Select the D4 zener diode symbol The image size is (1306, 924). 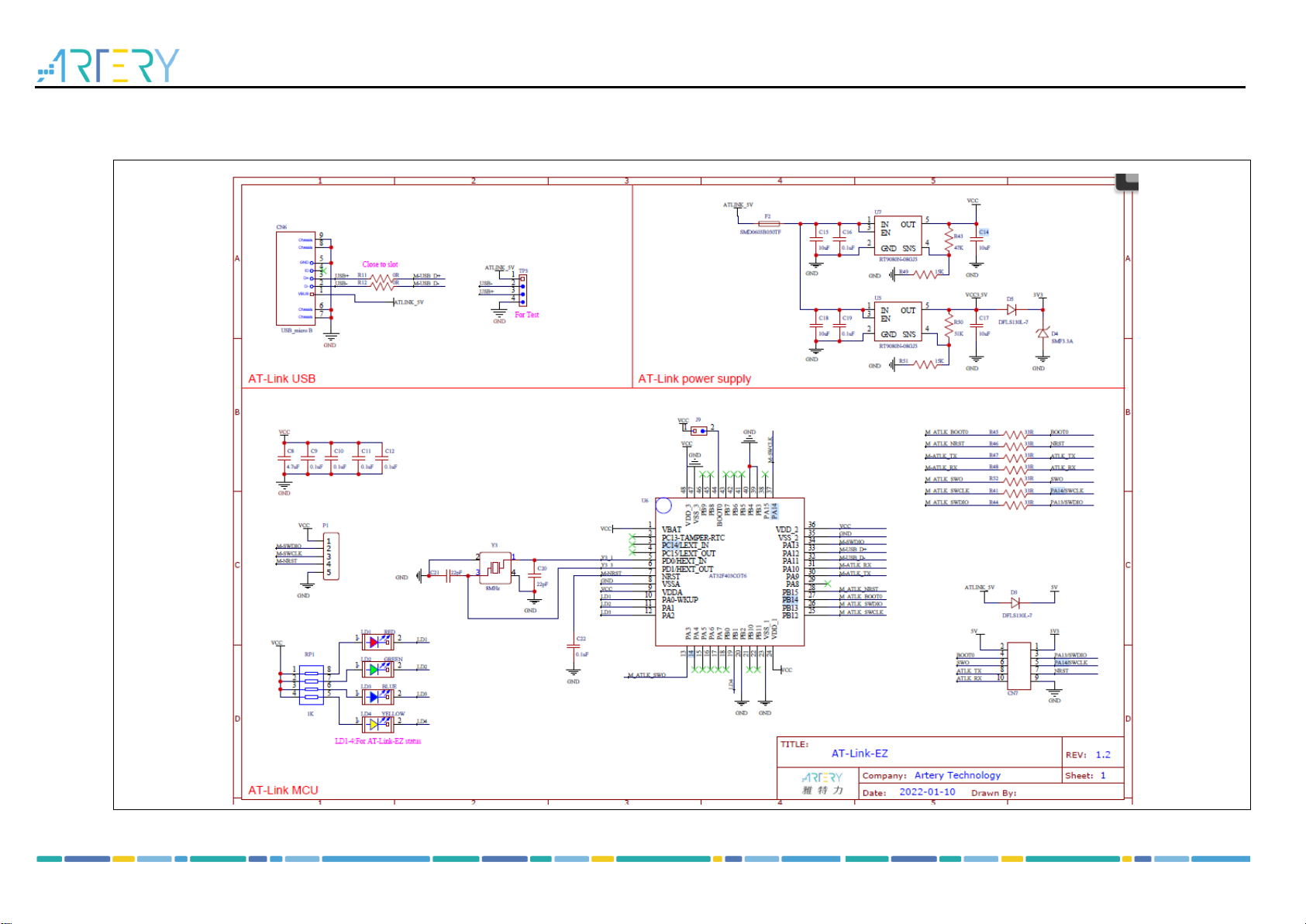coord(1042,333)
